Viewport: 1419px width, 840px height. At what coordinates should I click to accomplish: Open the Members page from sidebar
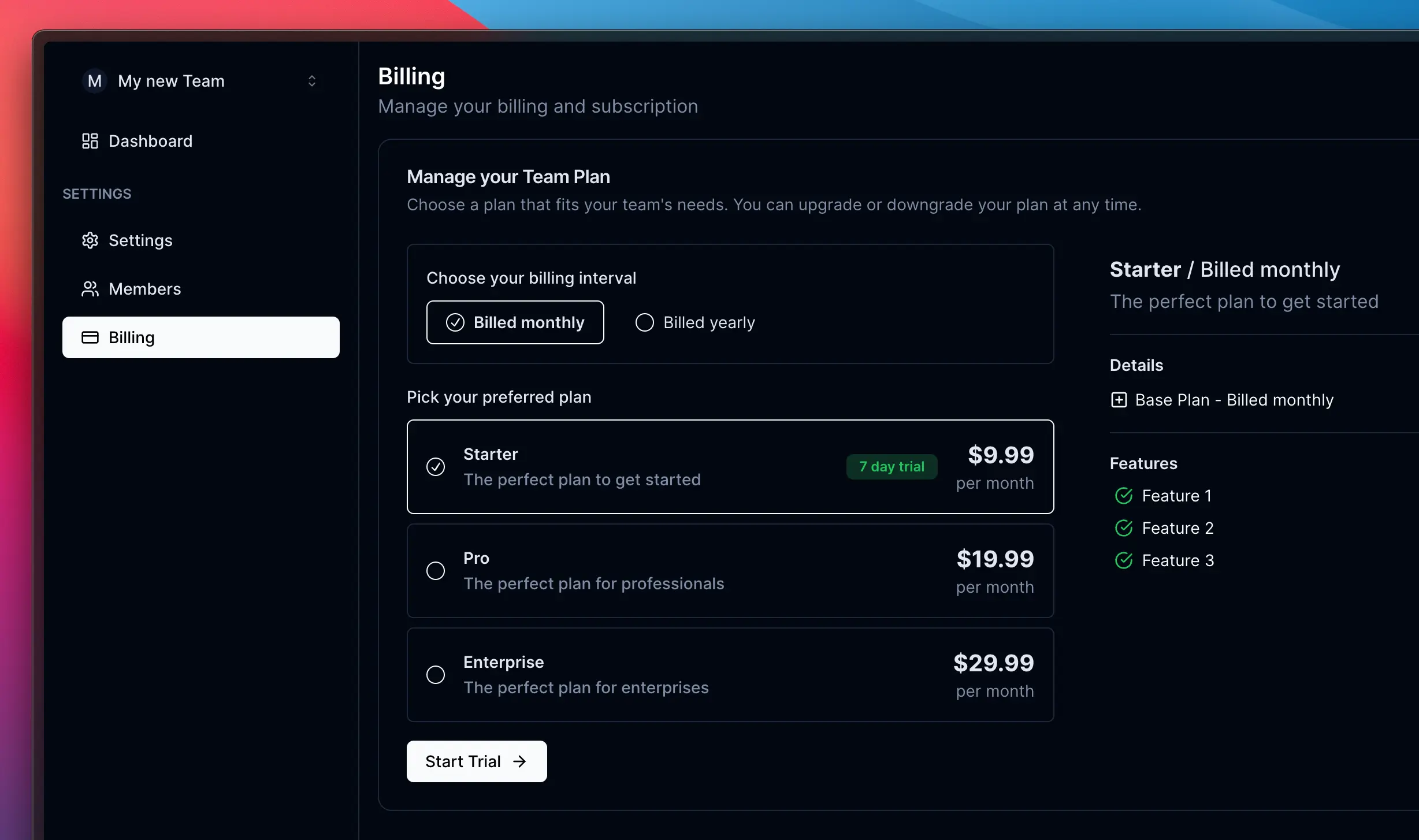(x=144, y=289)
